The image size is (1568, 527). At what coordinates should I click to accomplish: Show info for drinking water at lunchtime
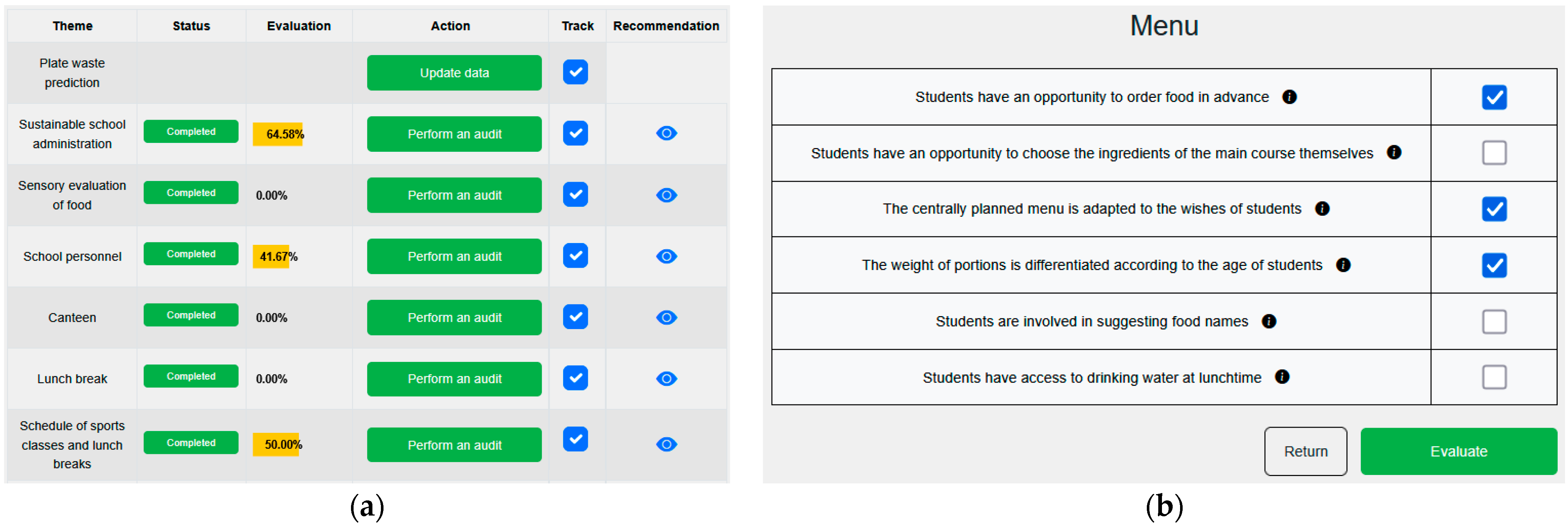(1282, 377)
